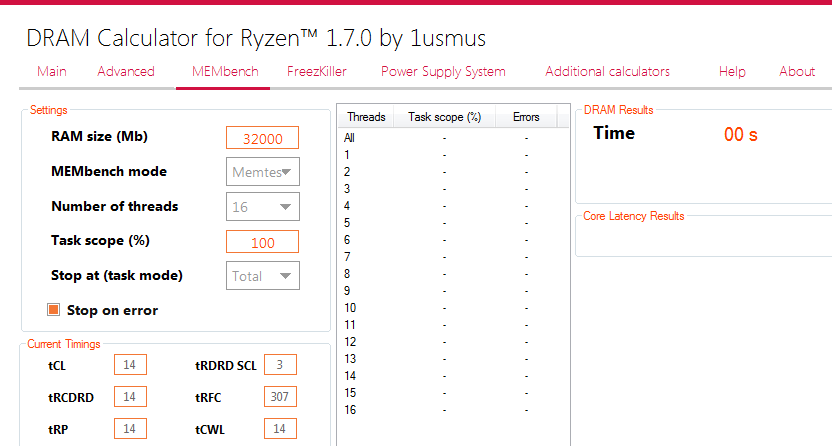Select thread row 6 in the table
The width and height of the screenshot is (832, 446).
point(453,240)
